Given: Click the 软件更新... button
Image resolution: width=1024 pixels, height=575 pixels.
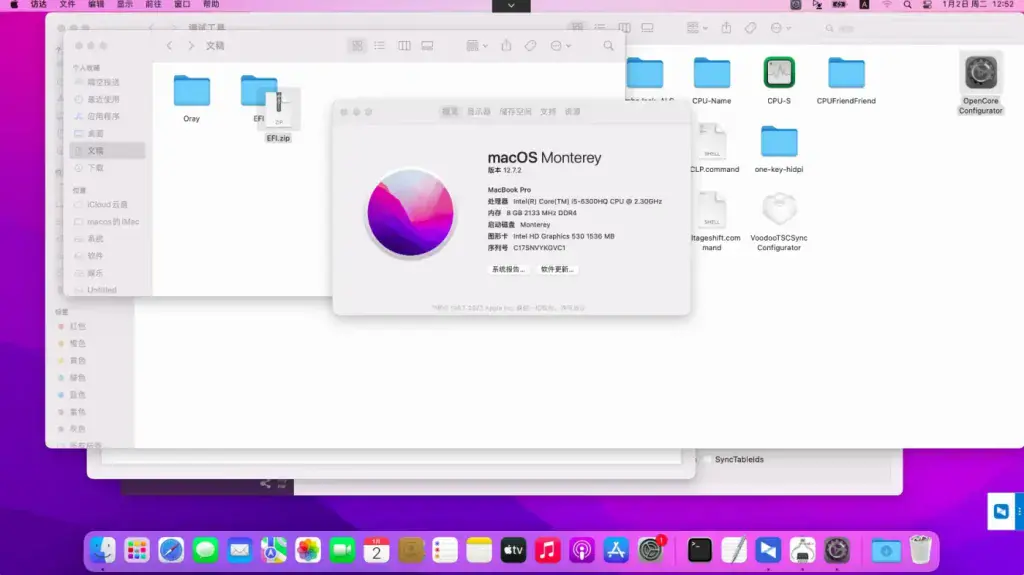Looking at the screenshot, I should [x=556, y=269].
